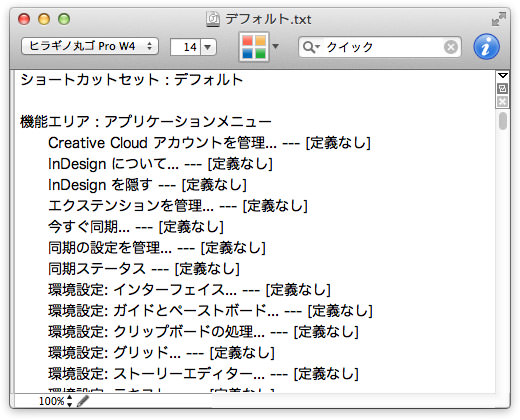Click the line 環境設定: インターフェイス...
Image resolution: width=520 pixels, height=420 pixels.
tap(189, 290)
